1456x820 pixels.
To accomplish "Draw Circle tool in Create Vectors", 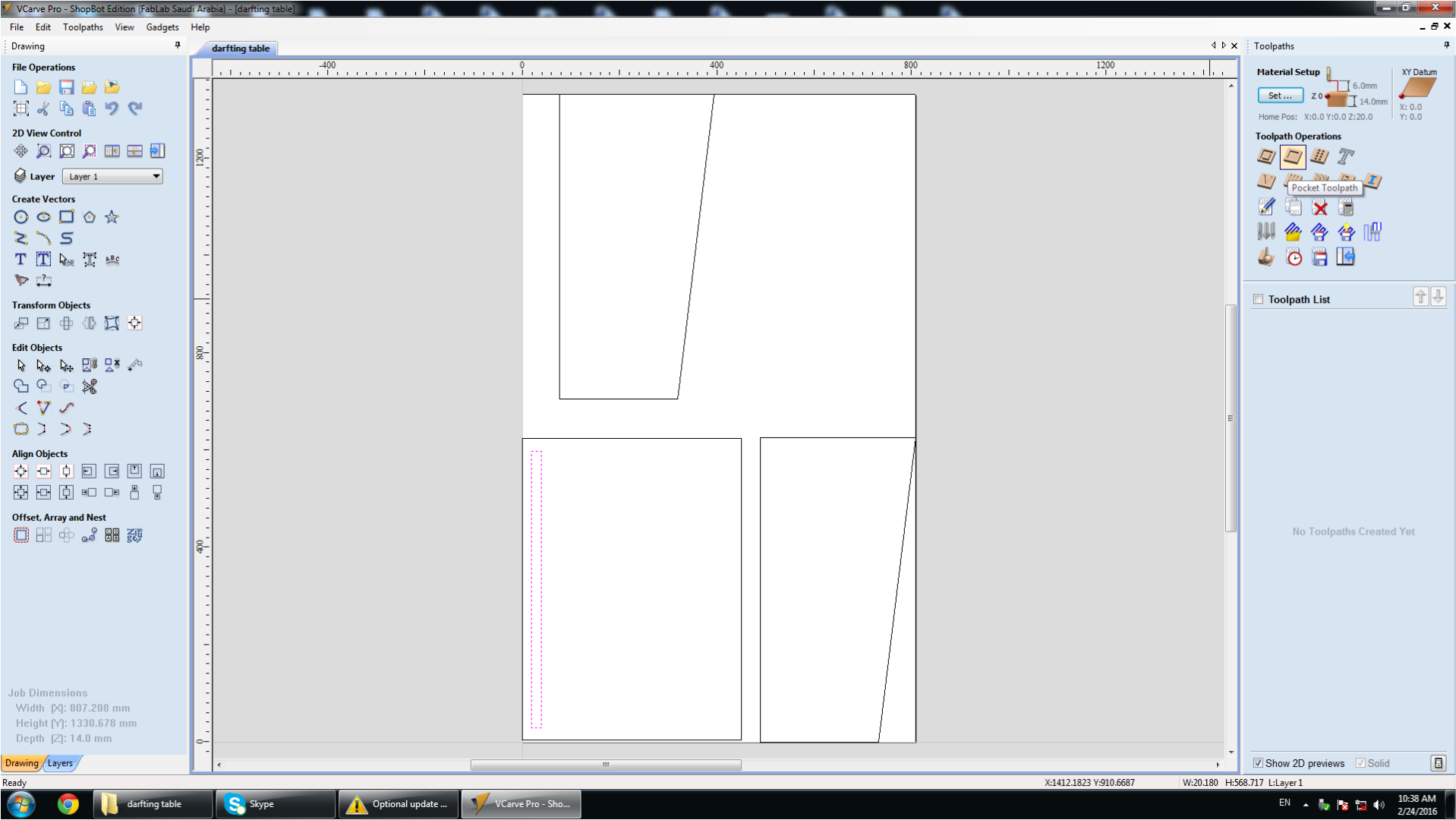I will (21, 217).
